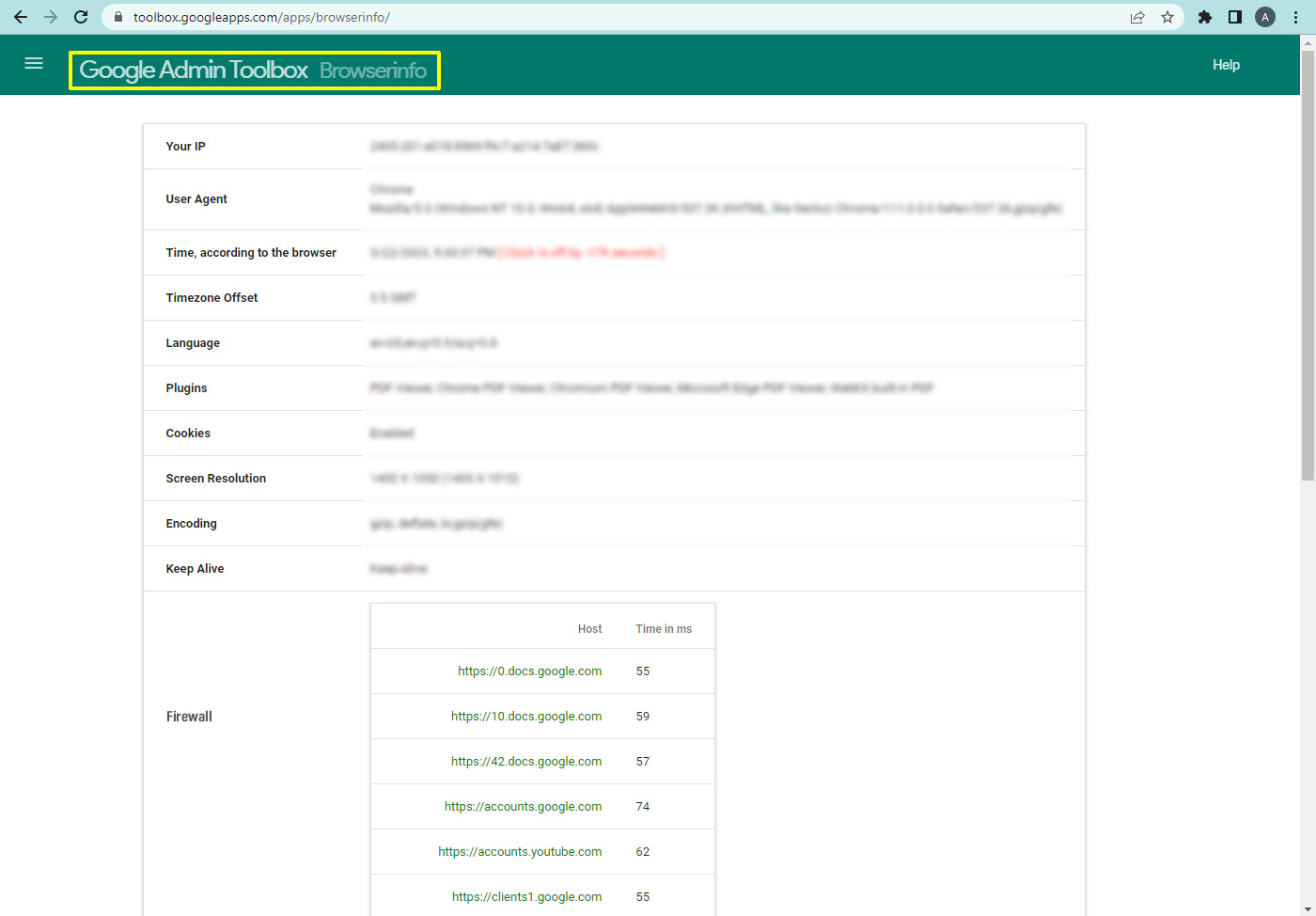This screenshot has width=1316, height=916.
Task: Click the browser back arrow
Action: [21, 16]
